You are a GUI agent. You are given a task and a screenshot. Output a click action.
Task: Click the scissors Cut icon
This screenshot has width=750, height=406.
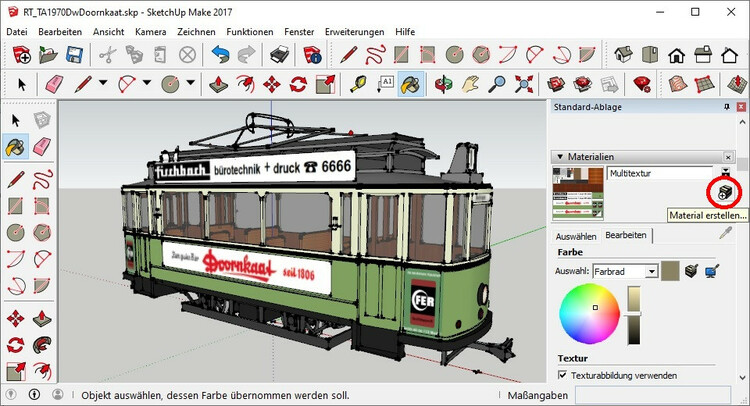coord(108,55)
